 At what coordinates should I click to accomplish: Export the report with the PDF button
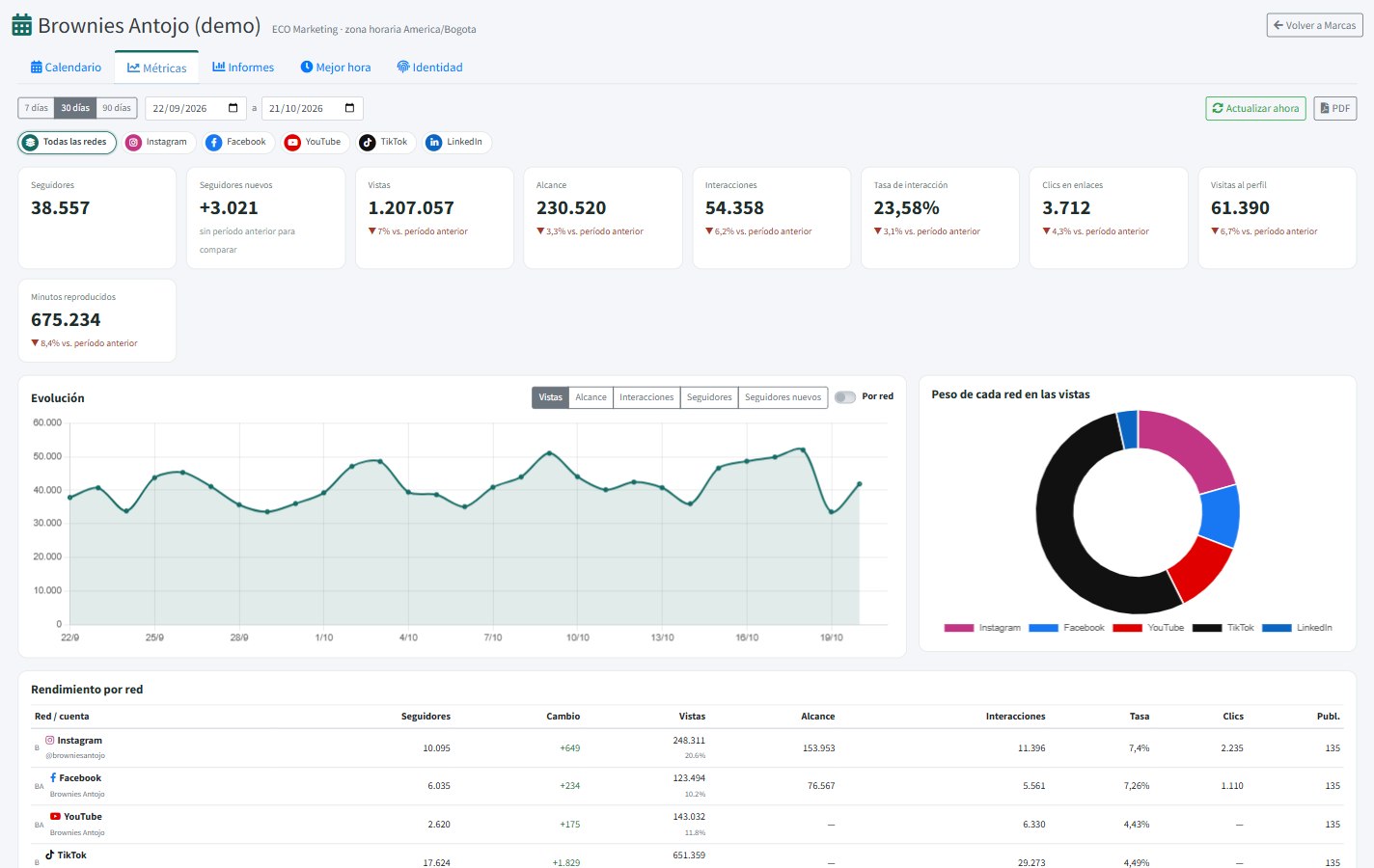click(x=1335, y=108)
